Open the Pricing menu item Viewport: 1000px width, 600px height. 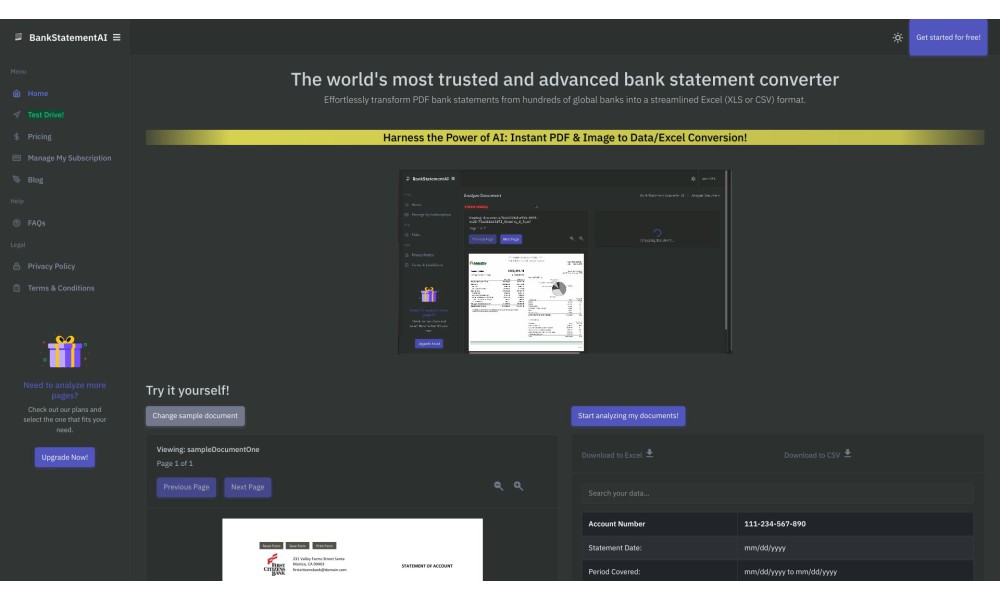40,136
